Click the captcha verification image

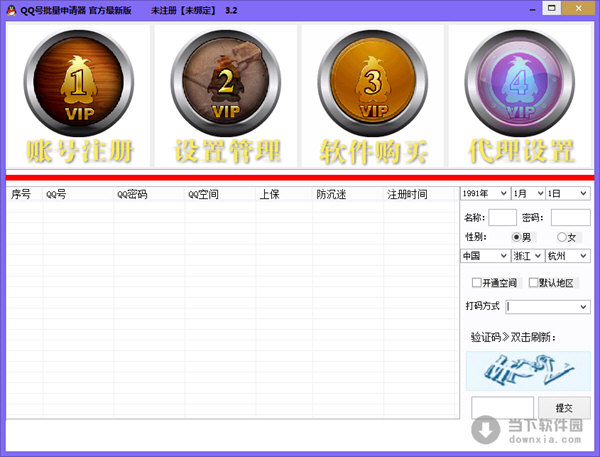pos(528,370)
